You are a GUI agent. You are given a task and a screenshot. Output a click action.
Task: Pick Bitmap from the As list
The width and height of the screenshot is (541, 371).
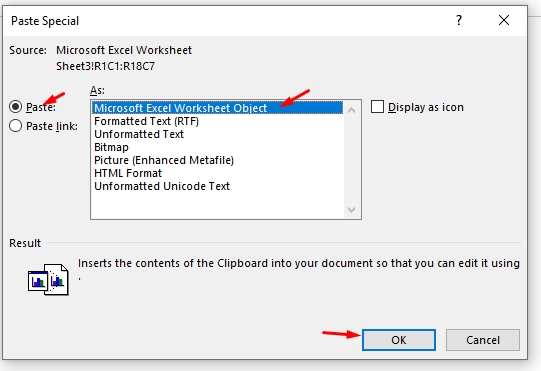click(x=111, y=147)
